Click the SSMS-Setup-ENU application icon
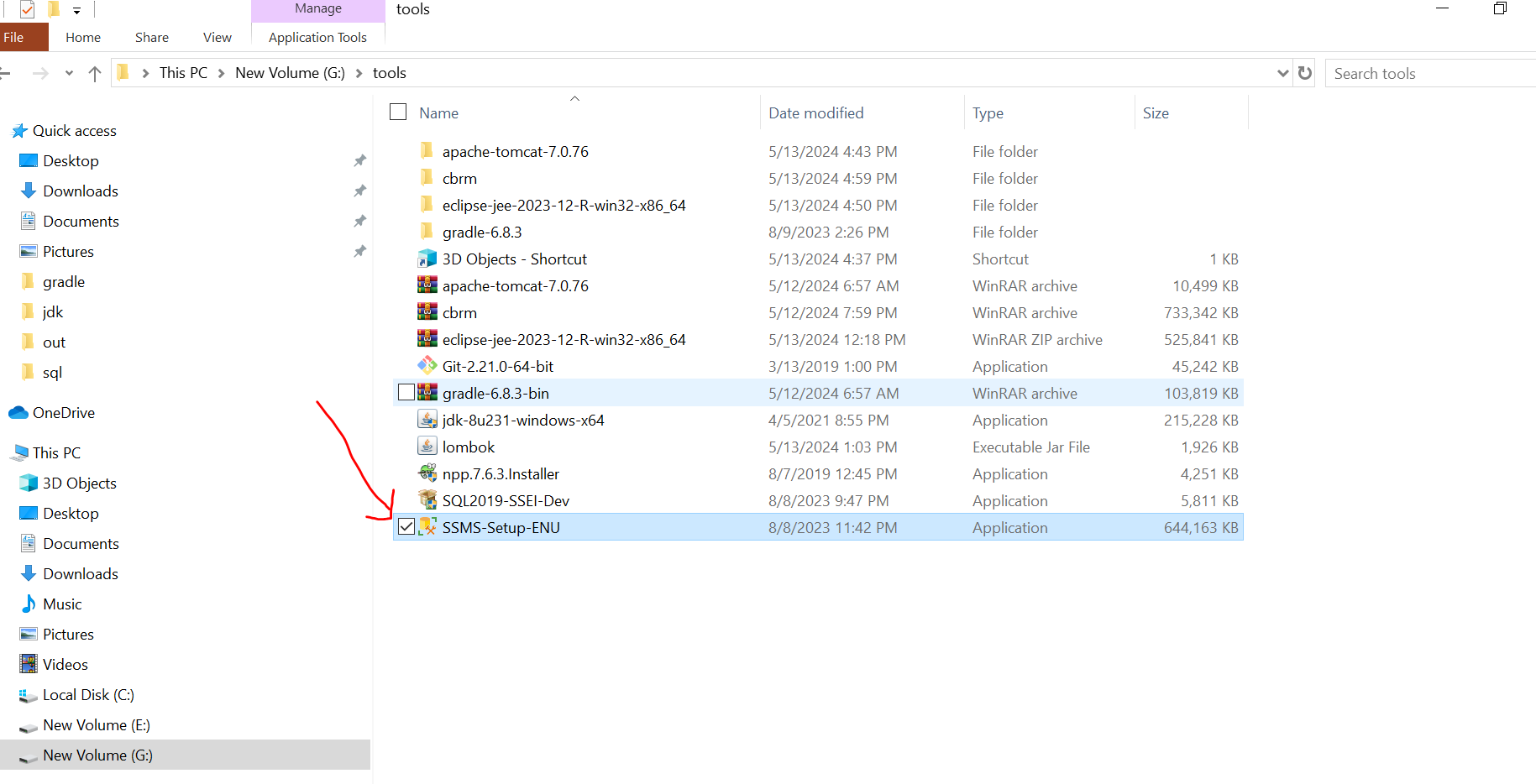Screen dimensions: 1536x784 coord(427,527)
